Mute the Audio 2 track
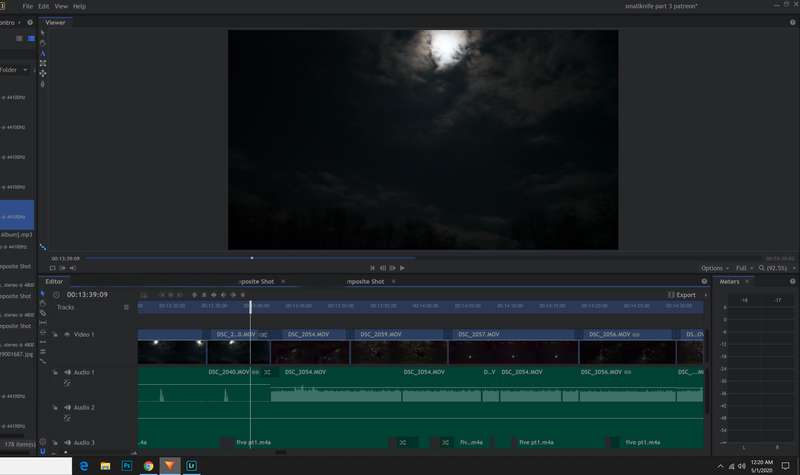Image resolution: width=800 pixels, height=475 pixels. coord(67,408)
